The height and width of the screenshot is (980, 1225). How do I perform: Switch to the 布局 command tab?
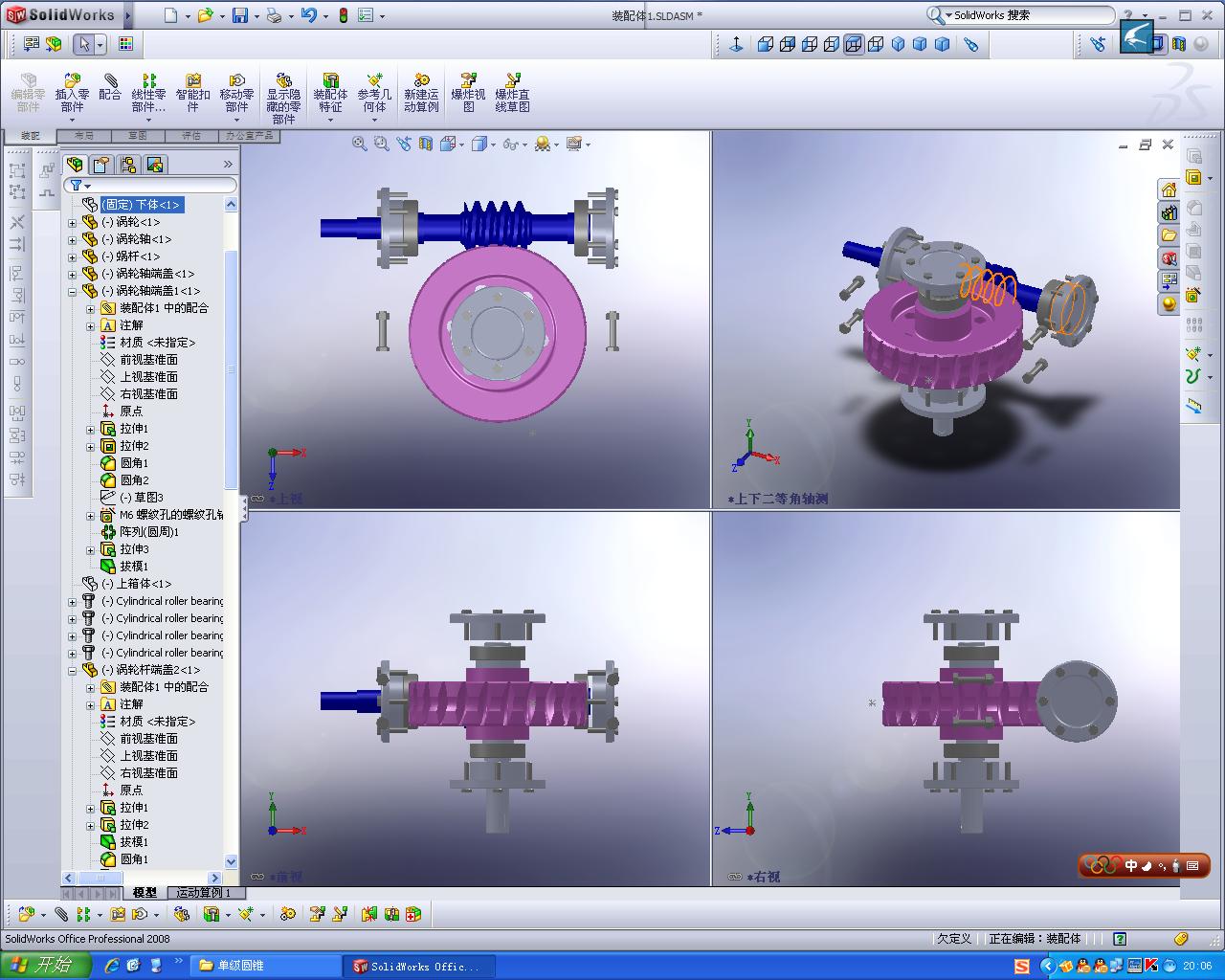click(84, 136)
